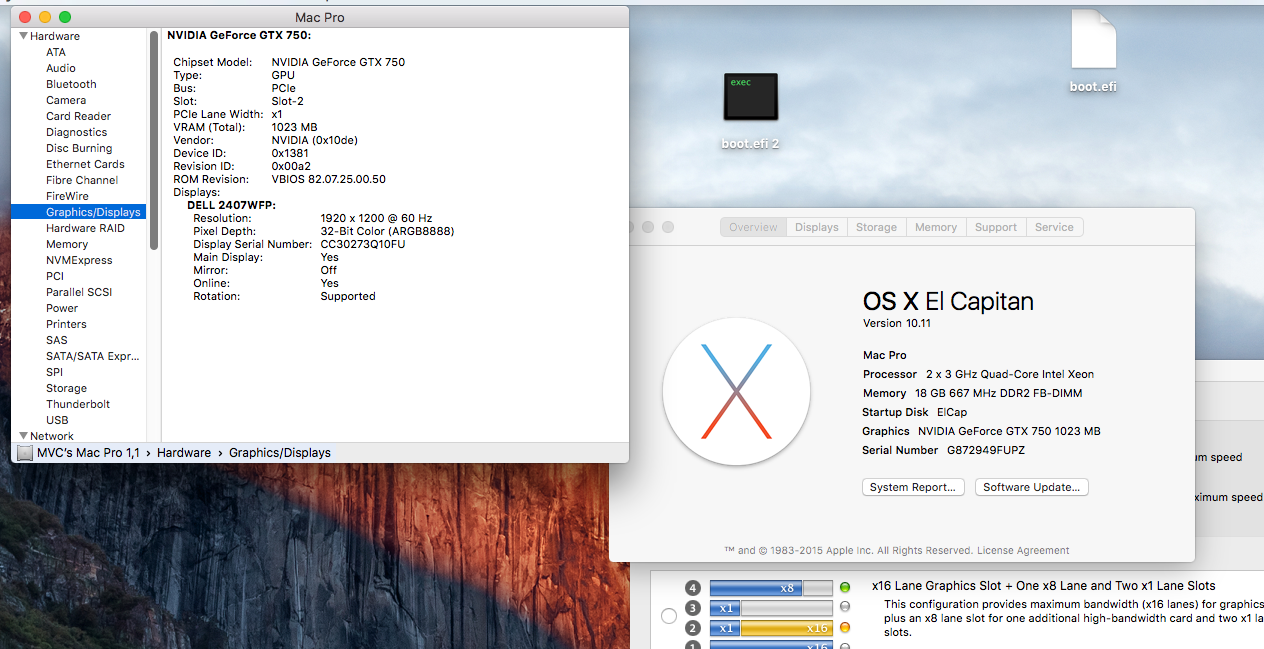The image size is (1264, 649).
Task: Select Parallel SCSI in the sidebar
Action: [x=79, y=292]
